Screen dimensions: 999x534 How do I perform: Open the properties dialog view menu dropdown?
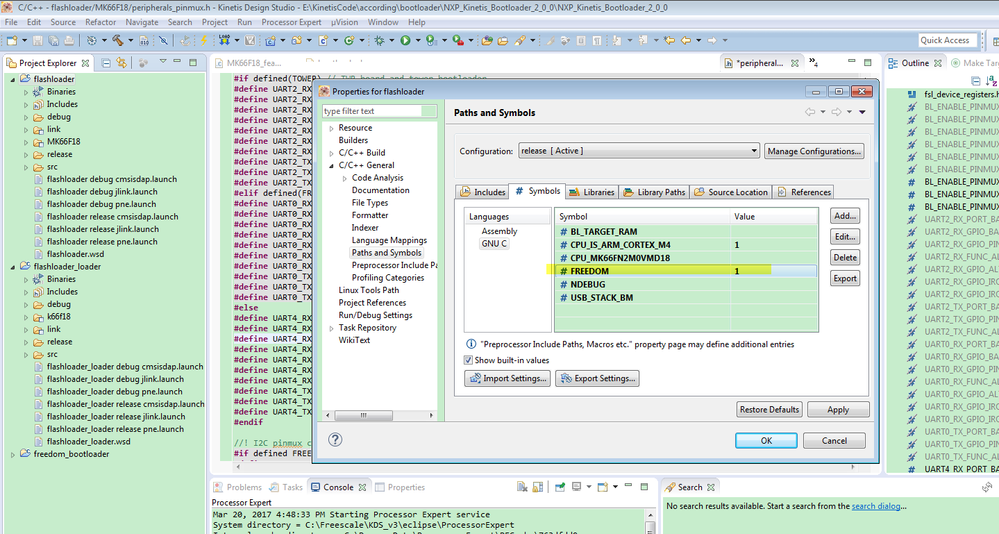coord(862,112)
